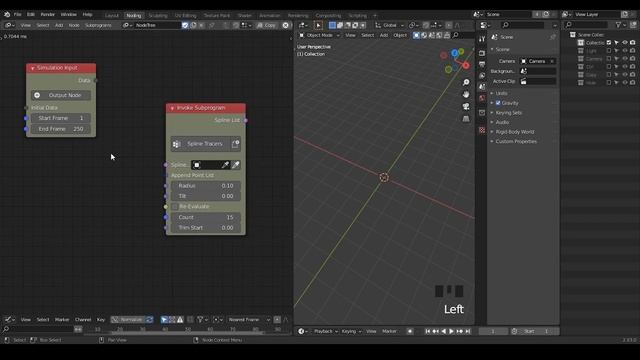Collapse the Simulation Input node

(33, 68)
